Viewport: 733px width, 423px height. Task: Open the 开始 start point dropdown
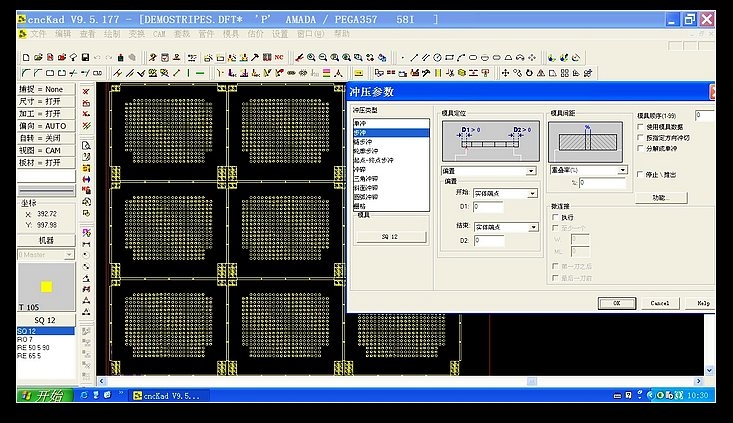tap(506, 193)
